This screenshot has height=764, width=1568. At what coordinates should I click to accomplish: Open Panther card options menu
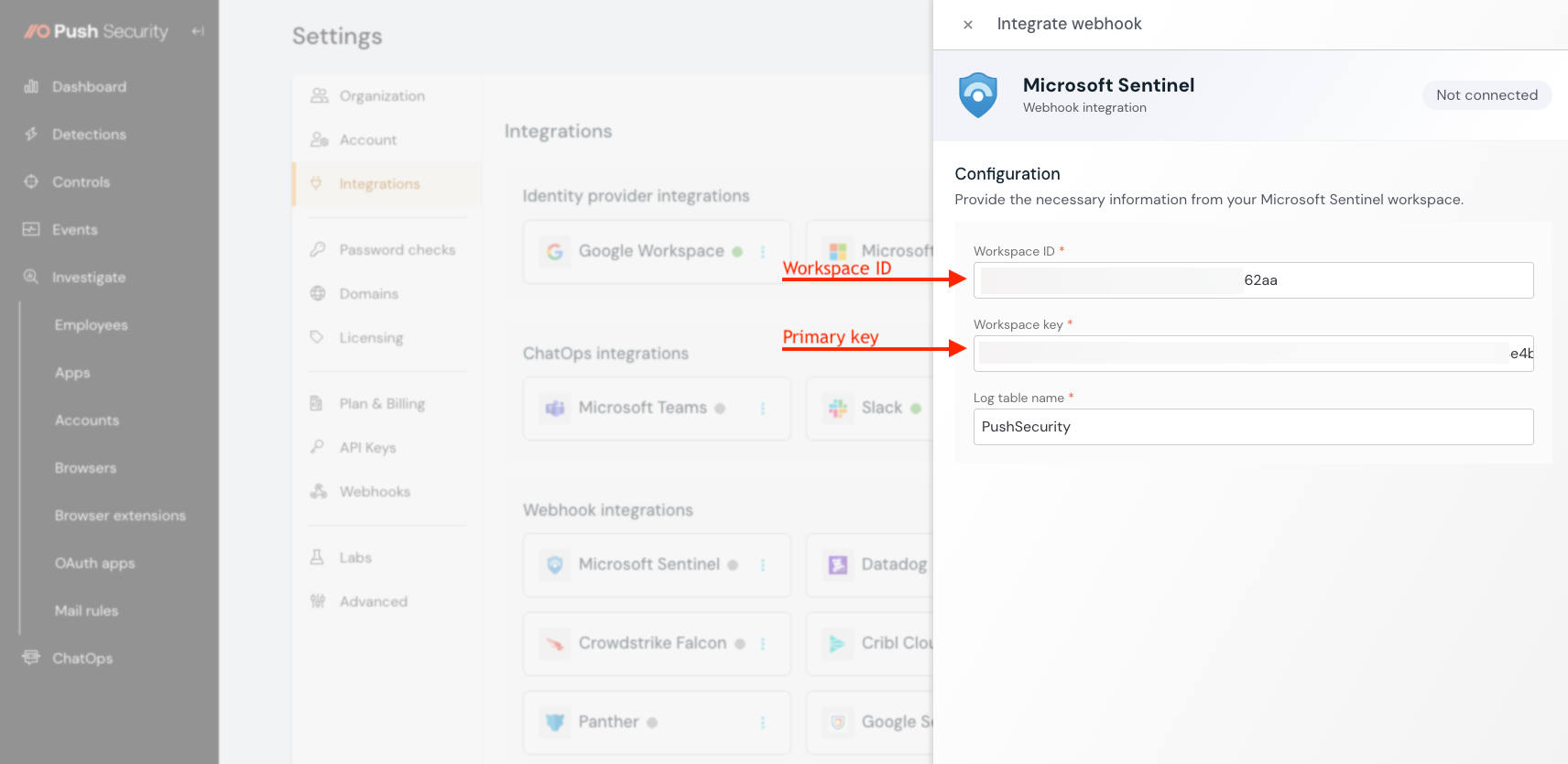(763, 723)
